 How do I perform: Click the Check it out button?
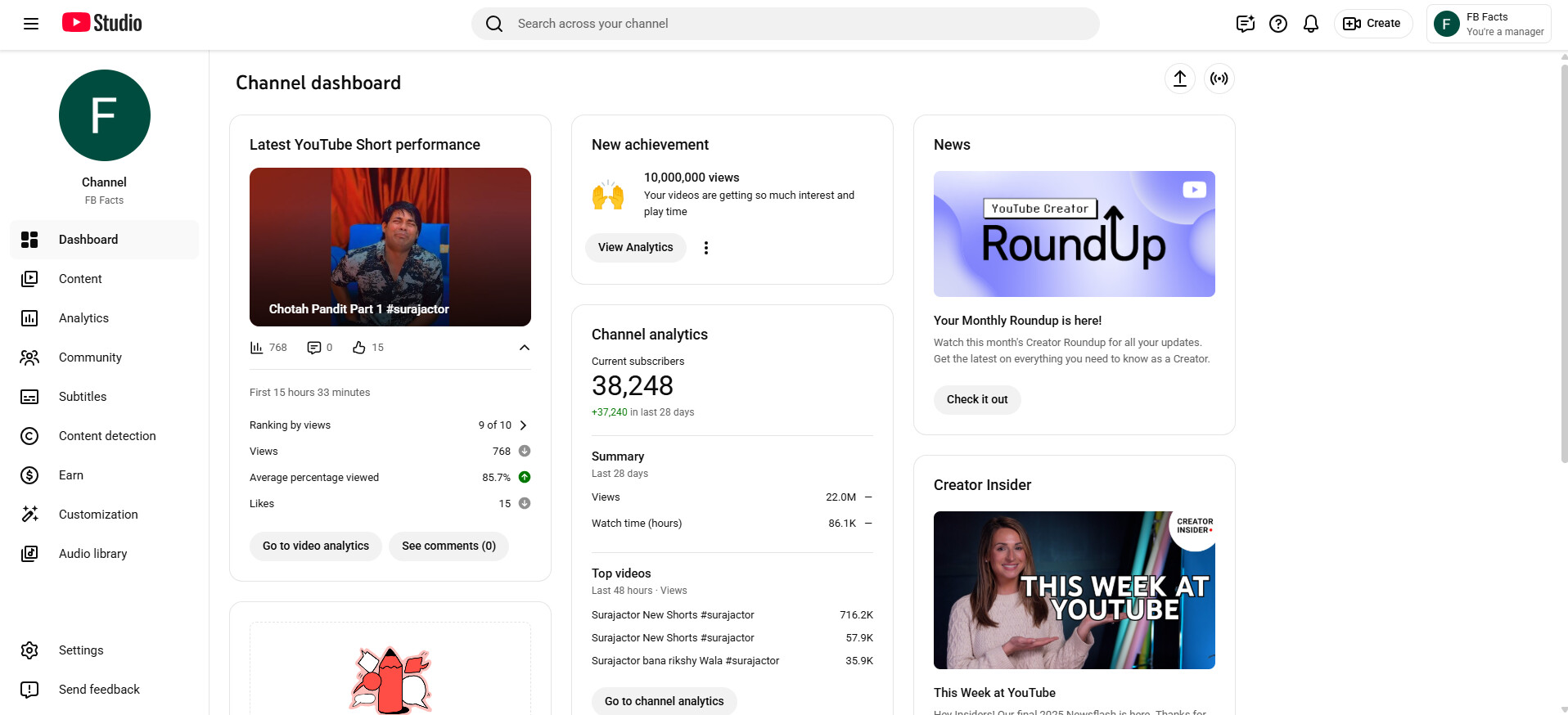(x=976, y=399)
